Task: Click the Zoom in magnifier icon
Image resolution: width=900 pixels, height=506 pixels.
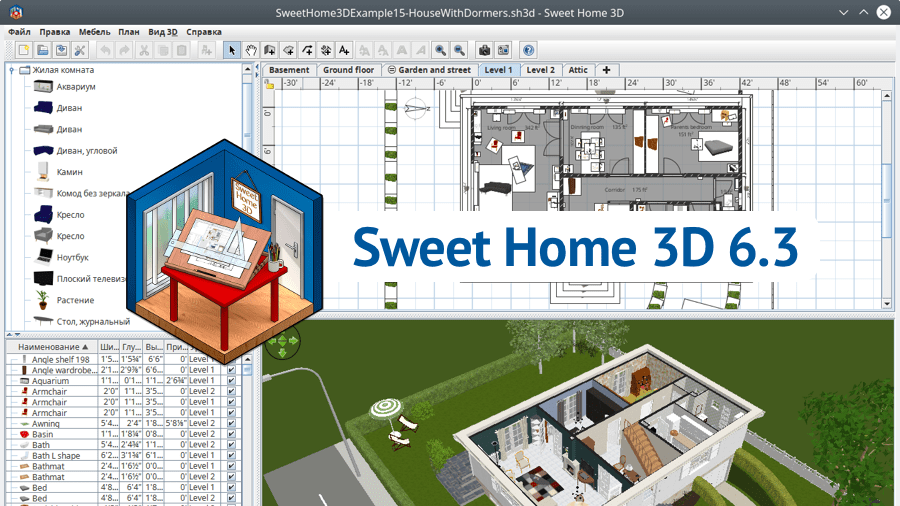Action: click(440, 50)
